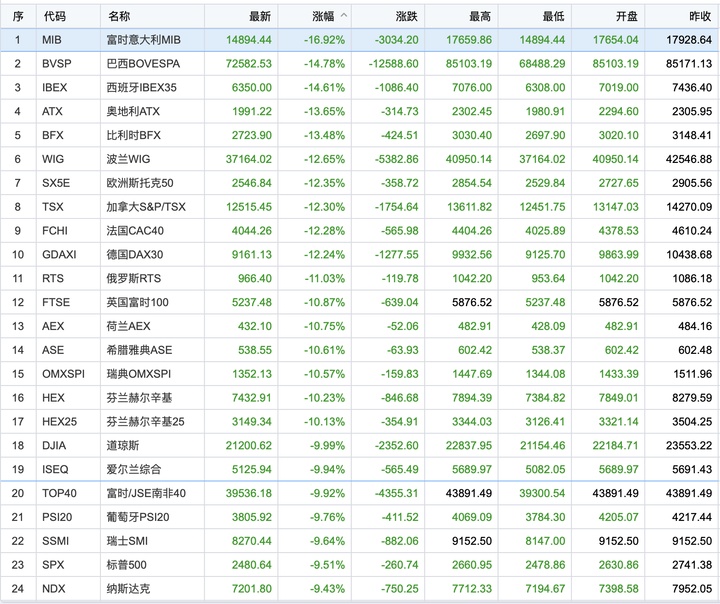The width and height of the screenshot is (720, 604).
Task: Open 西班牙IBEX35 index name
Action: [x=141, y=87]
